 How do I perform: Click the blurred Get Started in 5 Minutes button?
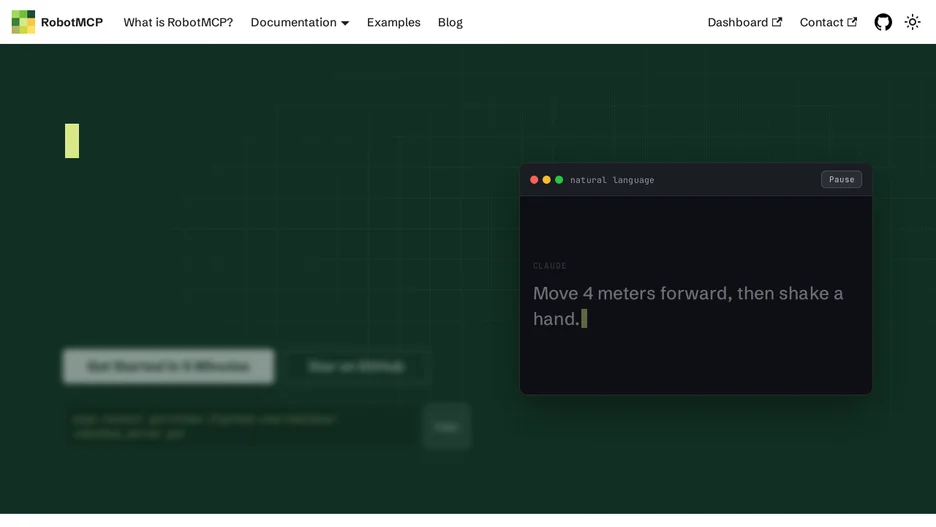(x=168, y=366)
